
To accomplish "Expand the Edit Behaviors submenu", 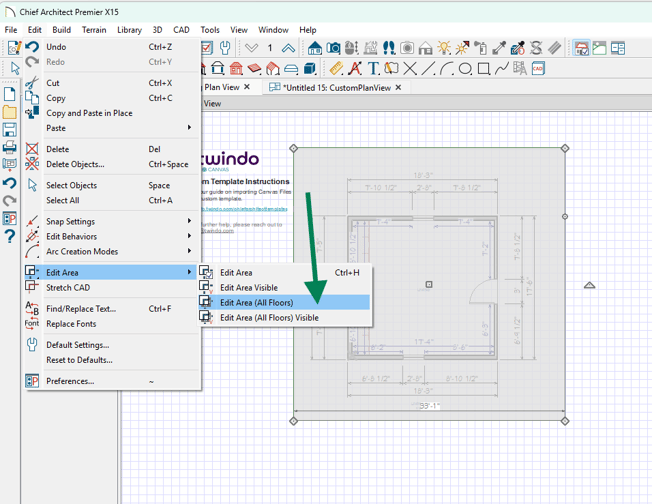I will (x=113, y=236).
